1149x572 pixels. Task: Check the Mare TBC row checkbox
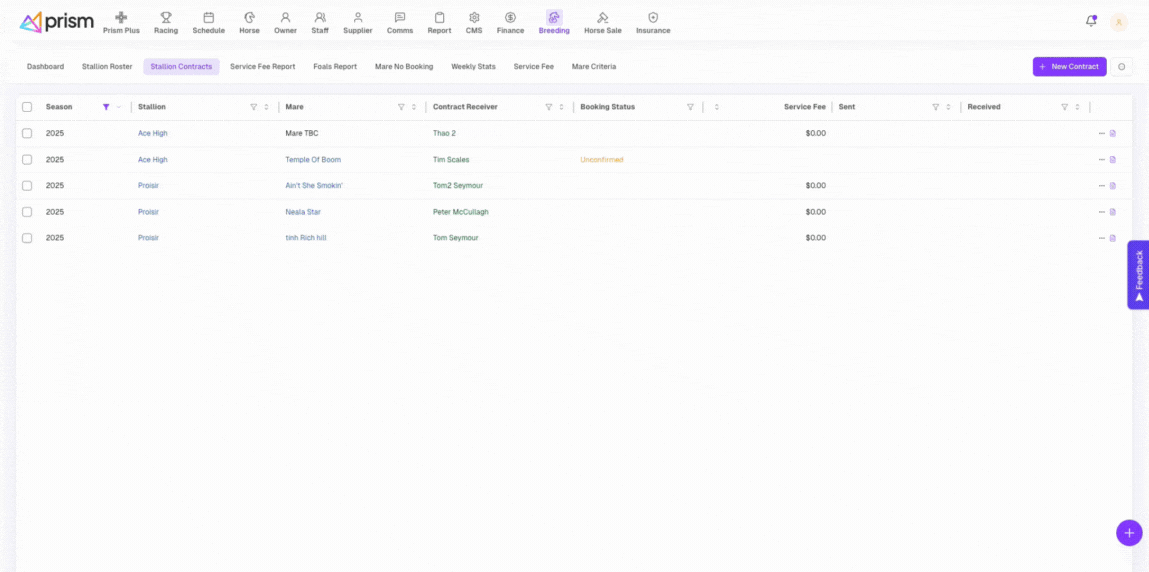point(27,133)
